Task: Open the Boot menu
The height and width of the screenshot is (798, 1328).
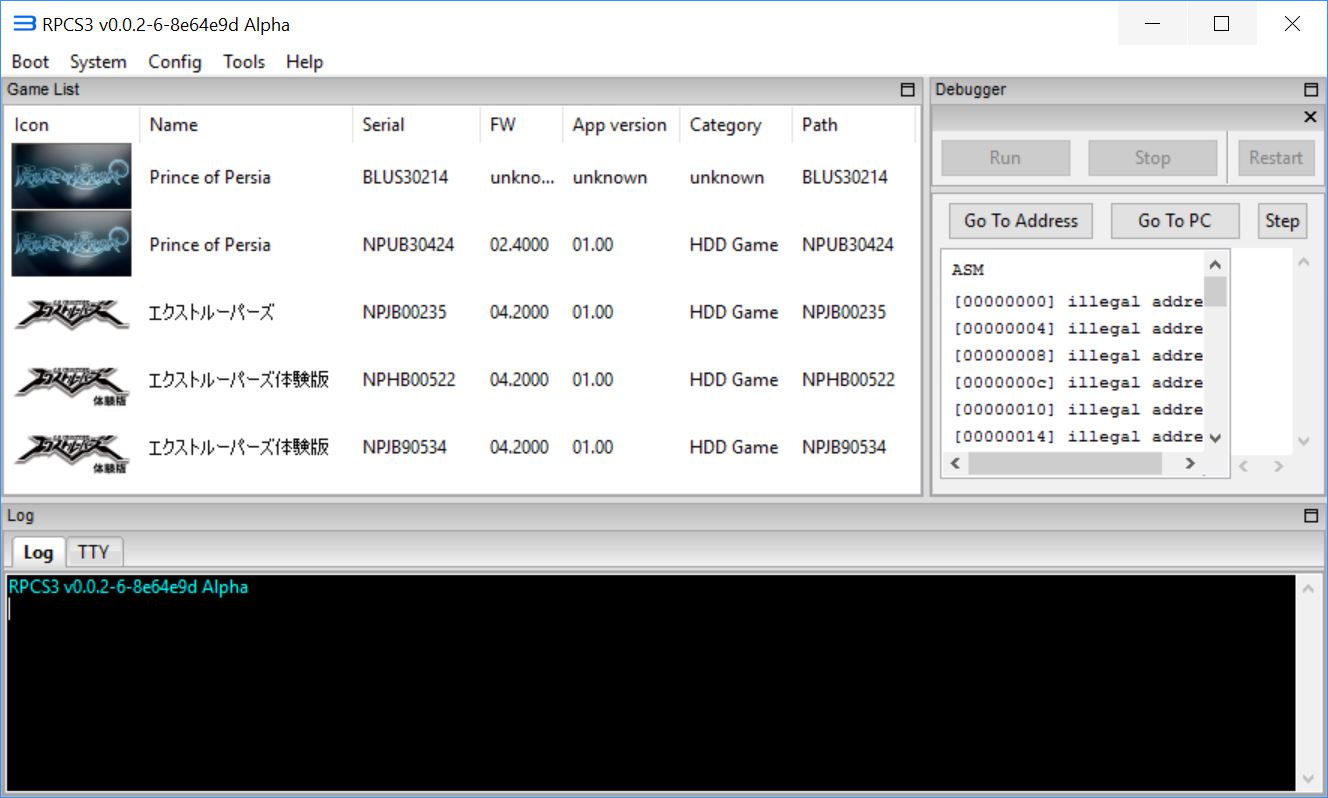Action: coord(30,62)
